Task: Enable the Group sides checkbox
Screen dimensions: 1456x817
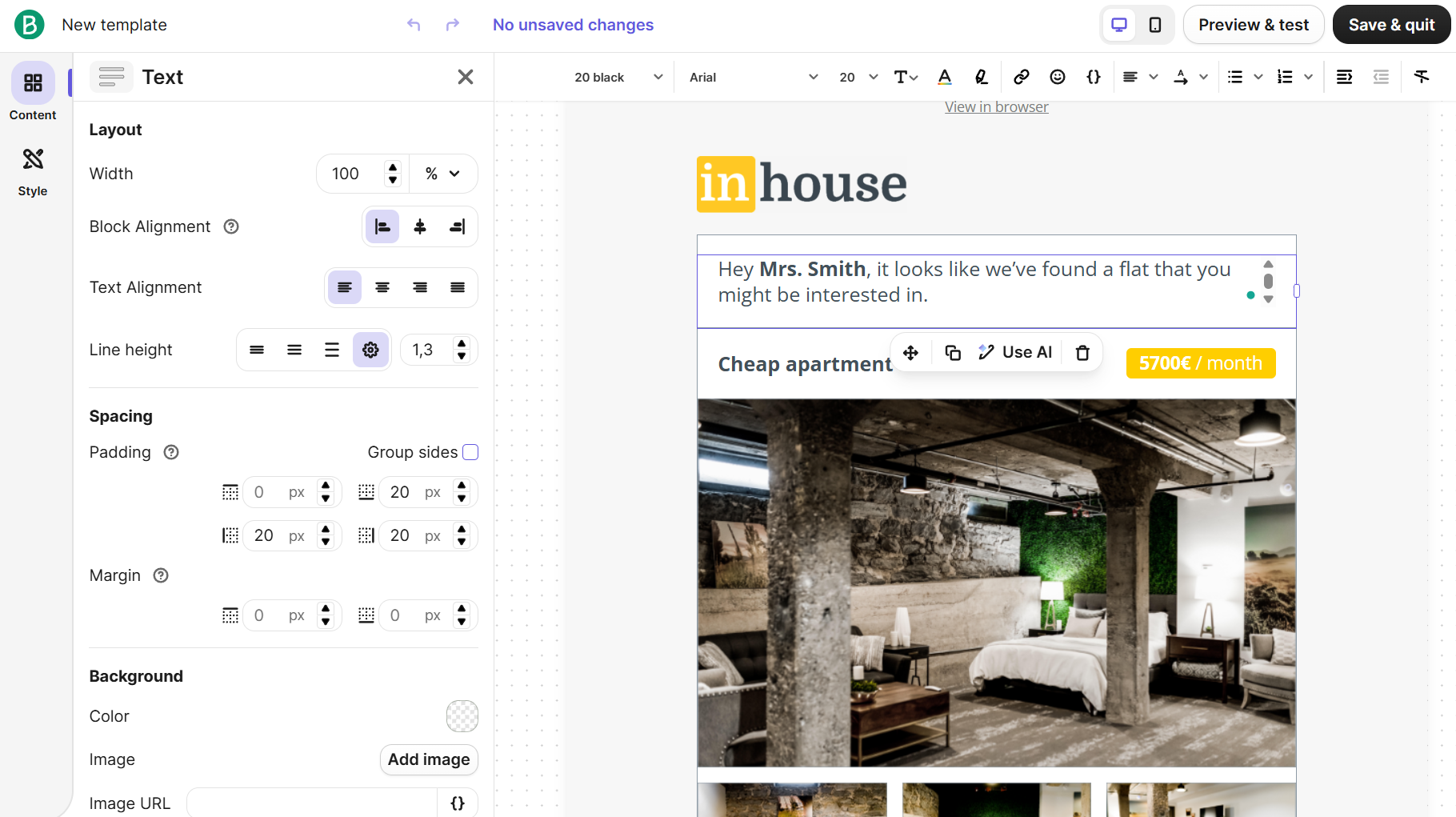Action: tap(471, 452)
